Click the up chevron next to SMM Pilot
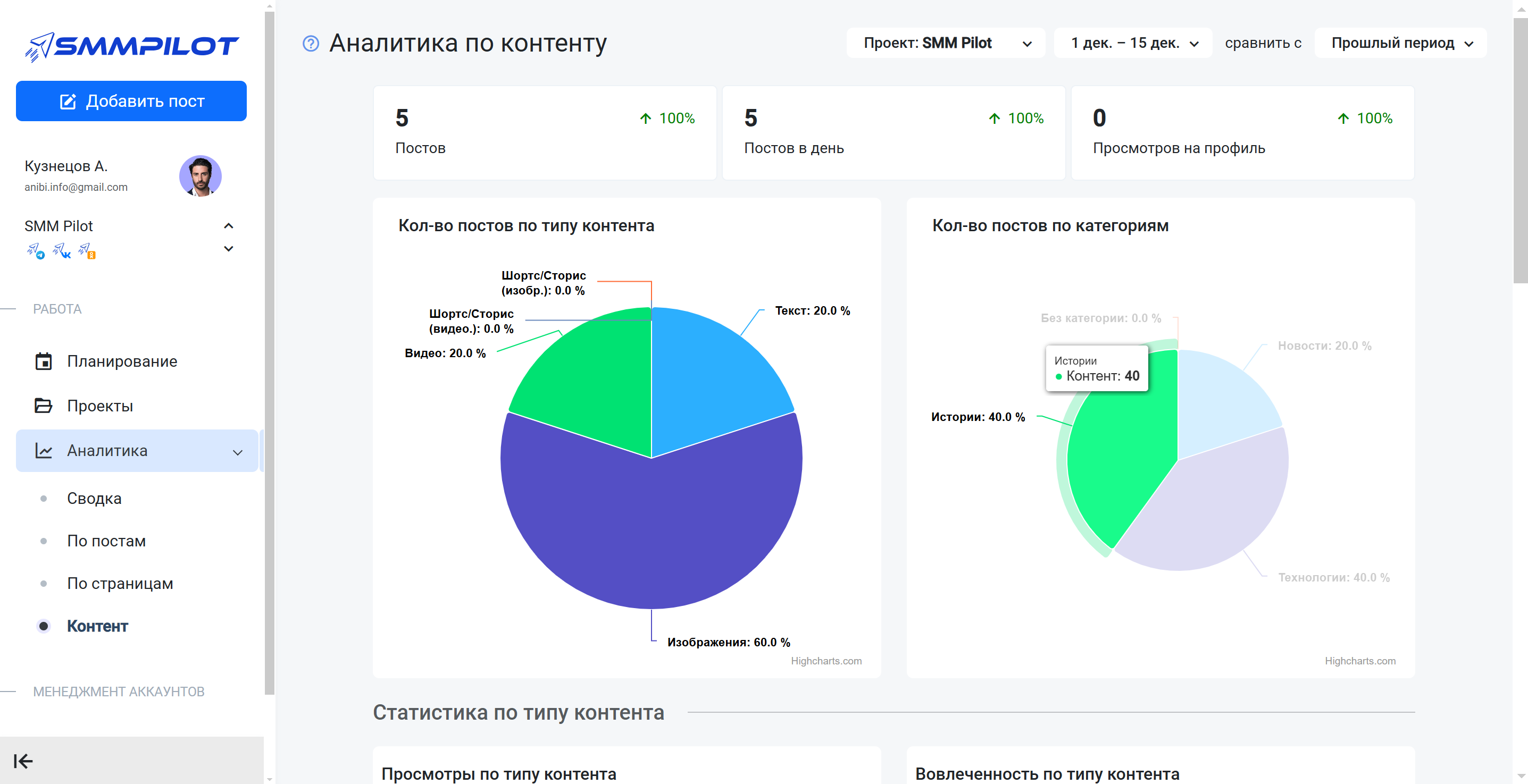The height and width of the screenshot is (784, 1528). [x=228, y=226]
